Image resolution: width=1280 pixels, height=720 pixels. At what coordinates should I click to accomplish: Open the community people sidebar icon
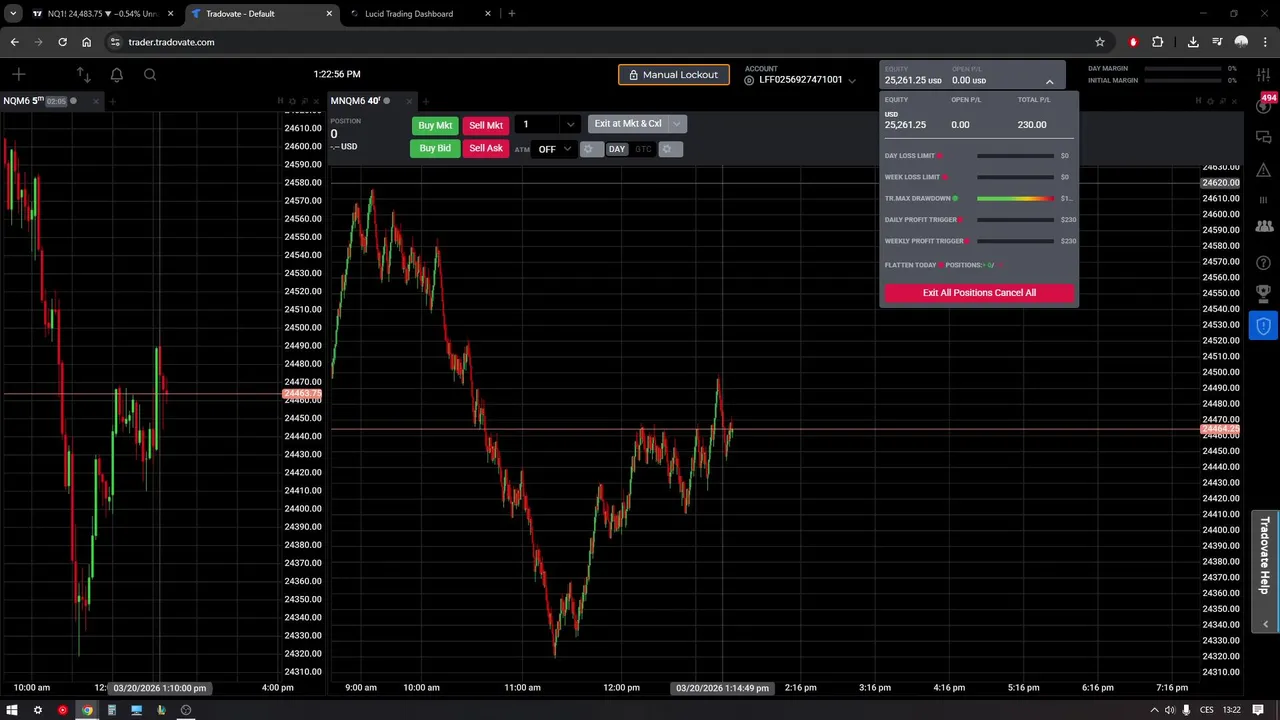(x=1263, y=228)
